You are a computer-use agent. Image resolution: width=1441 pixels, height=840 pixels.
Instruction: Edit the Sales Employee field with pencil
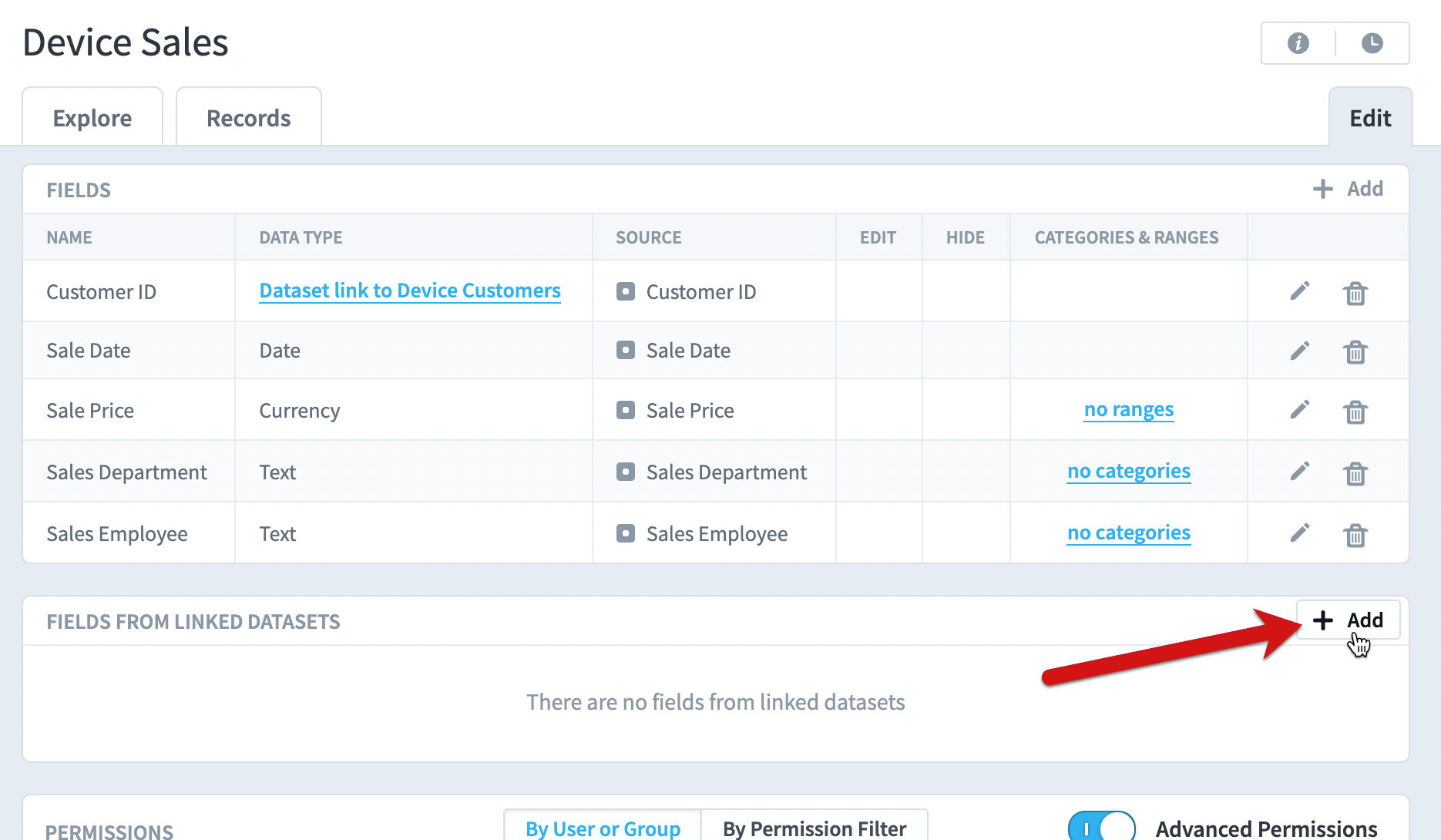tap(1300, 533)
